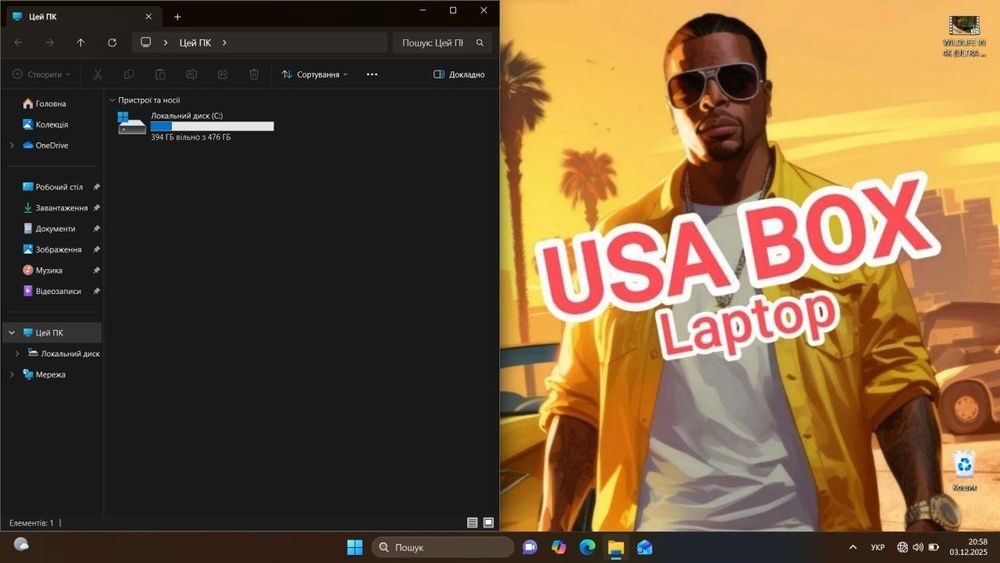Go back with the back arrow
Viewport: 1000px width, 563px height.
18,43
